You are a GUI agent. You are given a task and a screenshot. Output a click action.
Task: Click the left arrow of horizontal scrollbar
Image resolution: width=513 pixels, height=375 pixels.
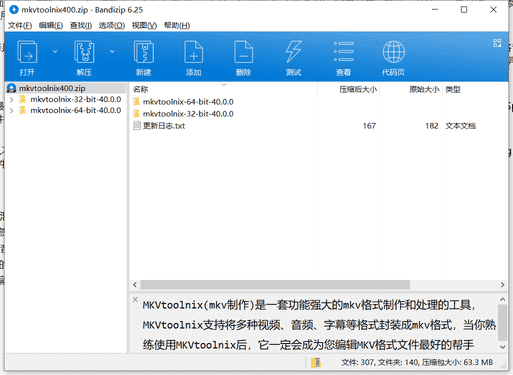coord(135,285)
